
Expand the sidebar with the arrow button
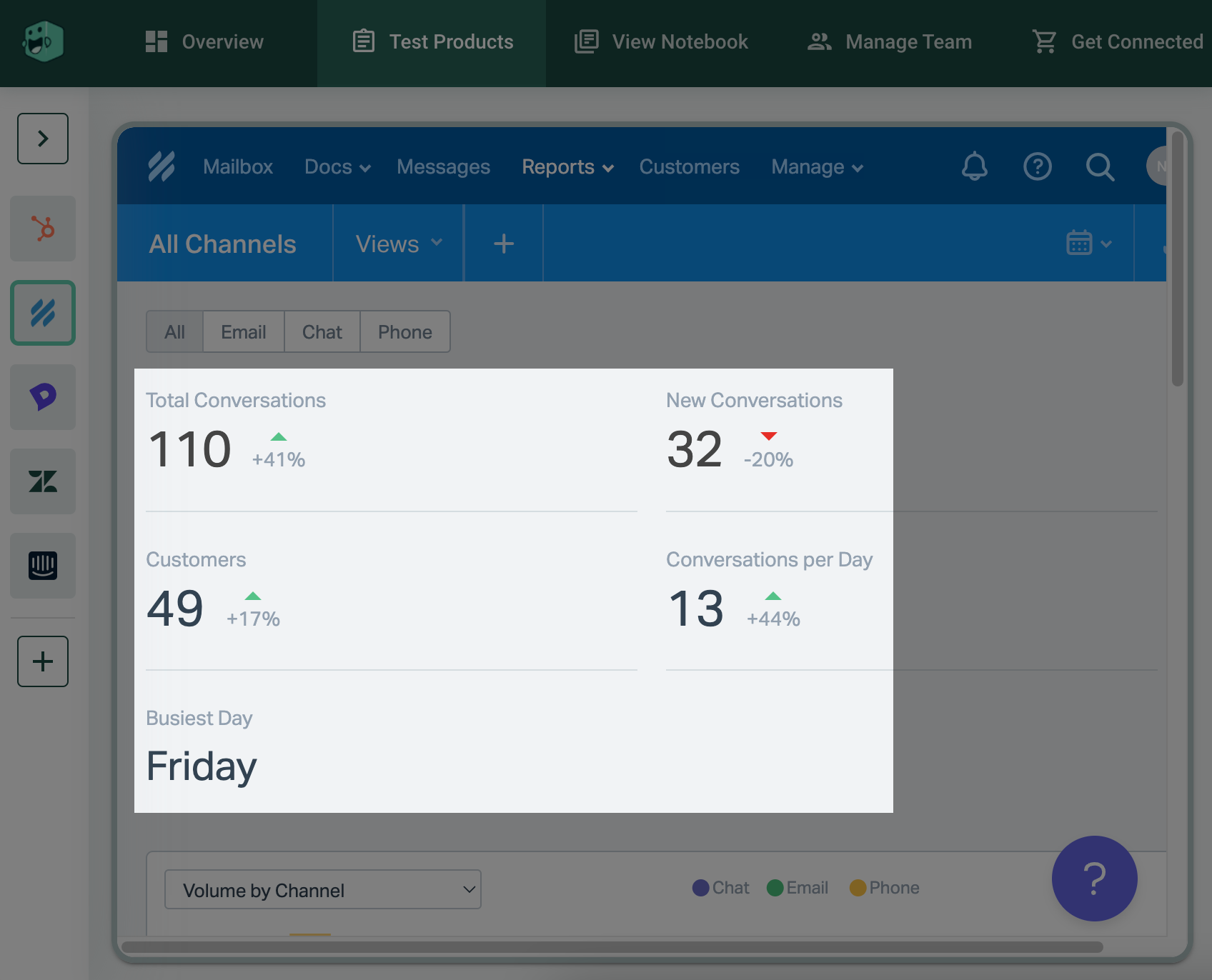pyautogui.click(x=43, y=139)
